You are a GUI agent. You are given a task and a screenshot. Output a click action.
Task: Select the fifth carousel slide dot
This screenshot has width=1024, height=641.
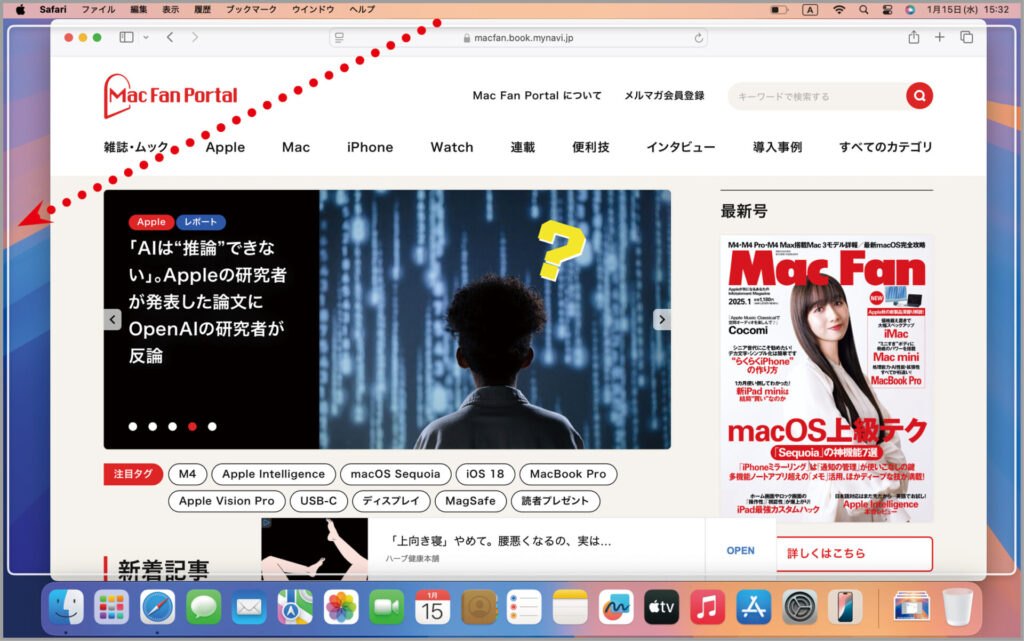click(x=212, y=426)
